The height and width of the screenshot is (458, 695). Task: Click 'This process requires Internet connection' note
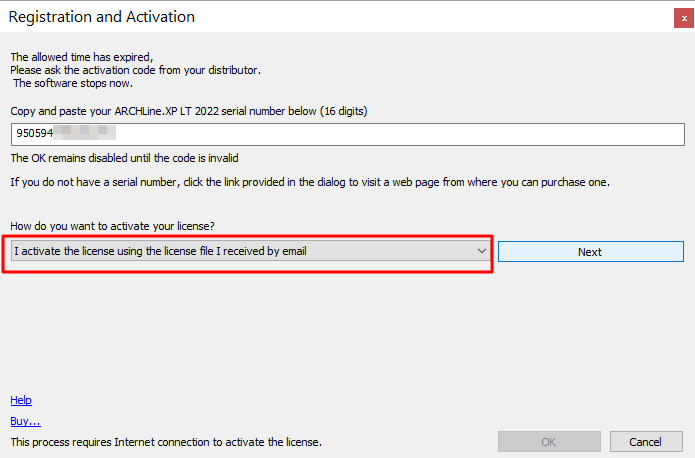(x=166, y=442)
